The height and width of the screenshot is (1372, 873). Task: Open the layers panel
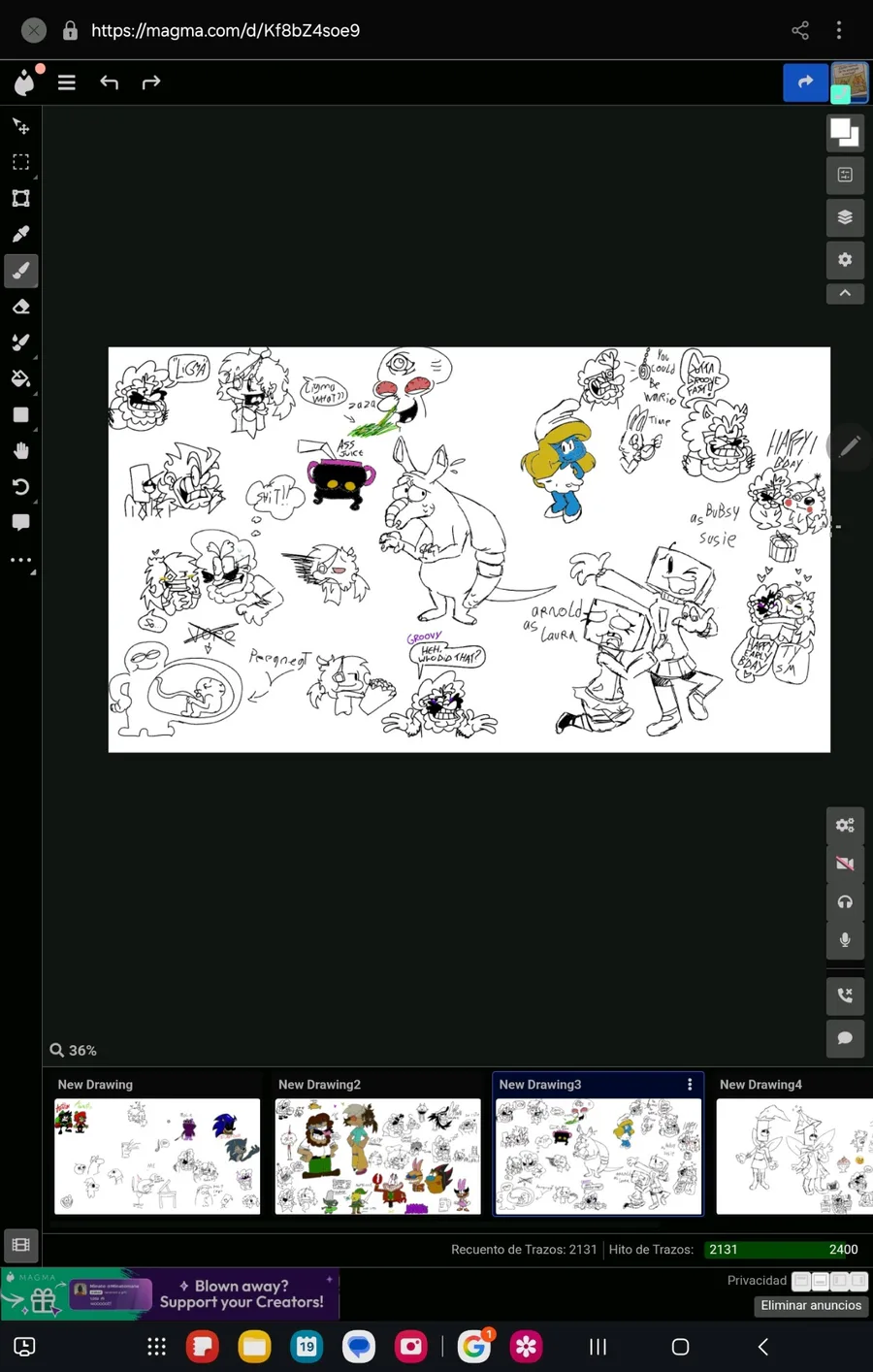tap(845, 217)
